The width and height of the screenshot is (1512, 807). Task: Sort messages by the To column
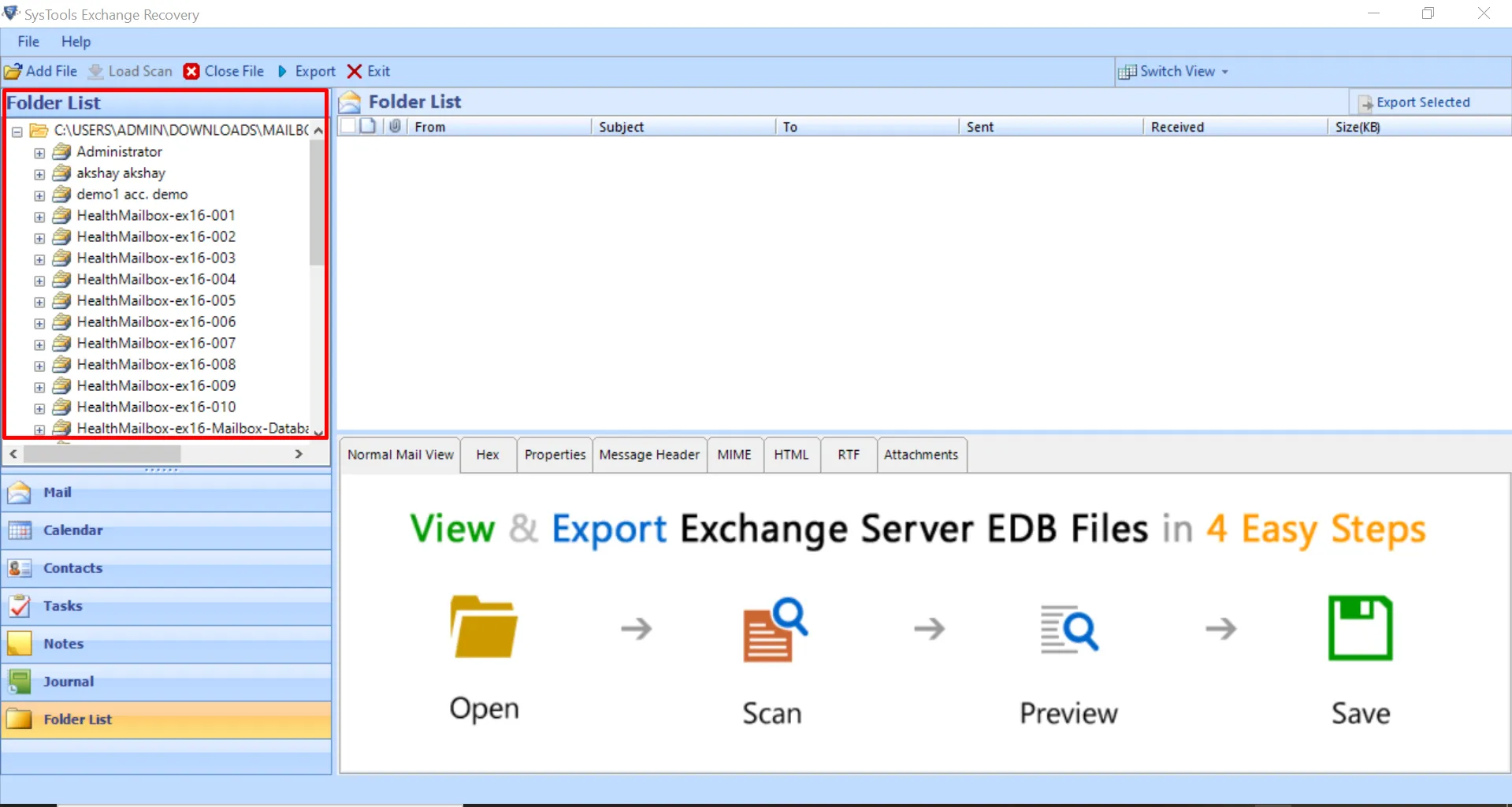point(867,127)
